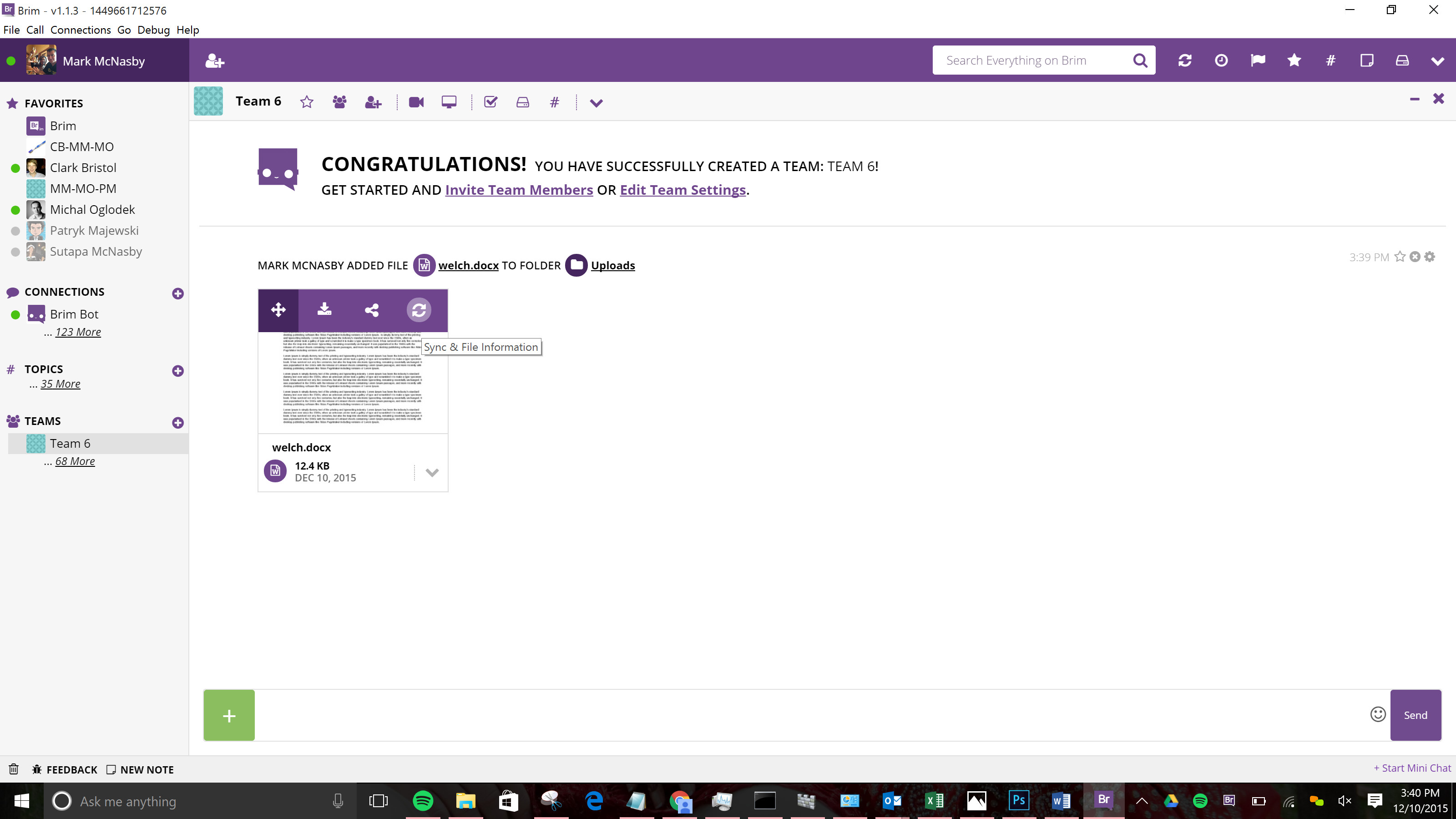Select Team 6 in the Teams list

point(98,444)
